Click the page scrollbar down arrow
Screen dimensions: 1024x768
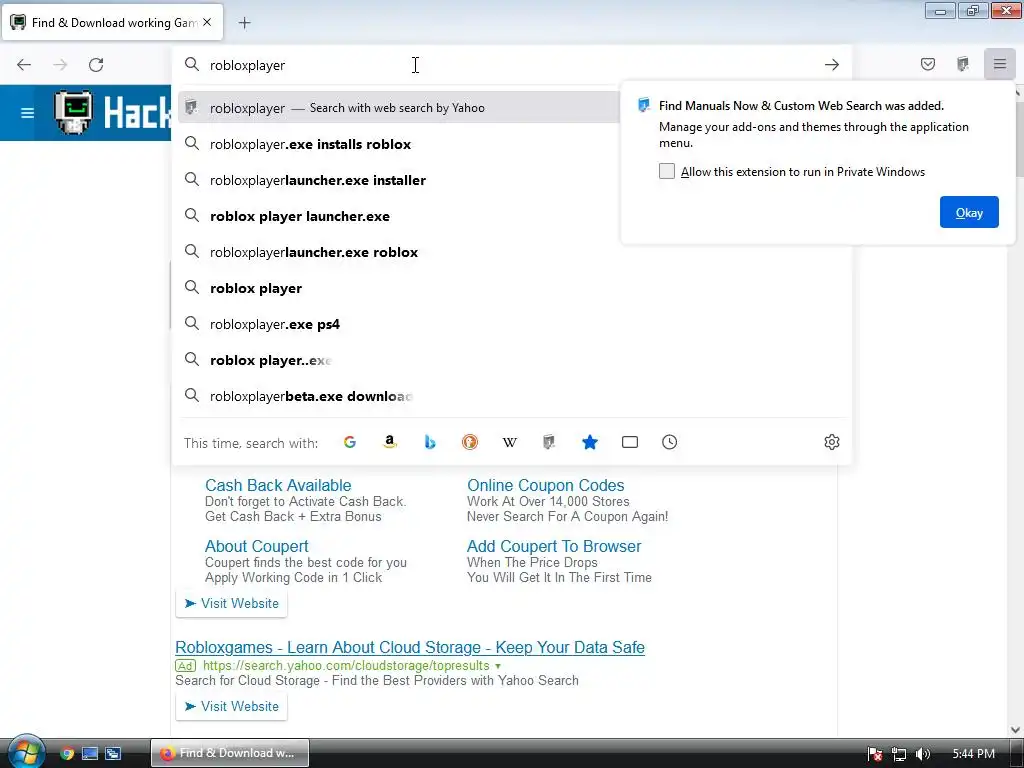coord(1016,729)
